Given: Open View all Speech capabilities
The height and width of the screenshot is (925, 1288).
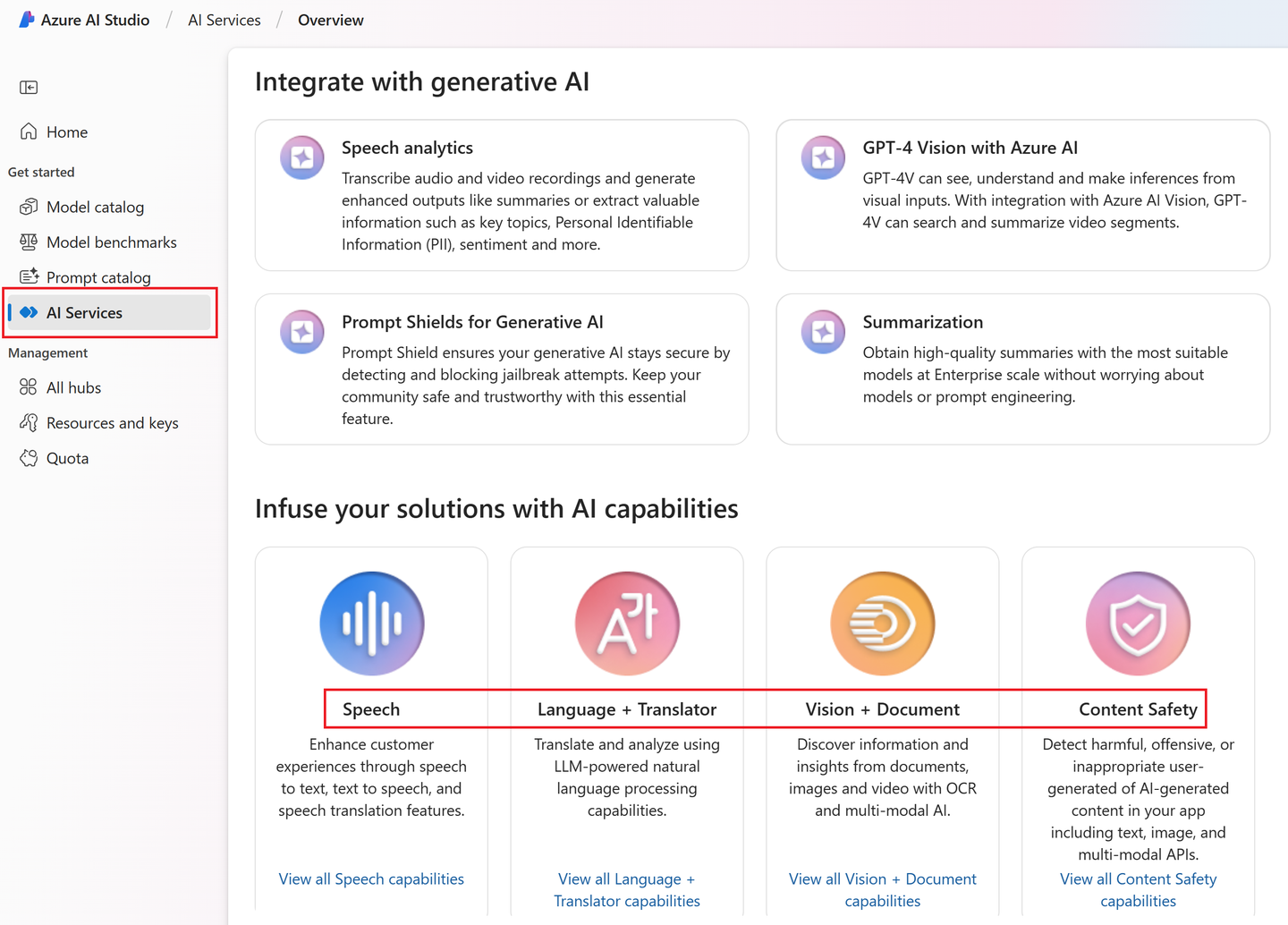Looking at the screenshot, I should tap(371, 878).
